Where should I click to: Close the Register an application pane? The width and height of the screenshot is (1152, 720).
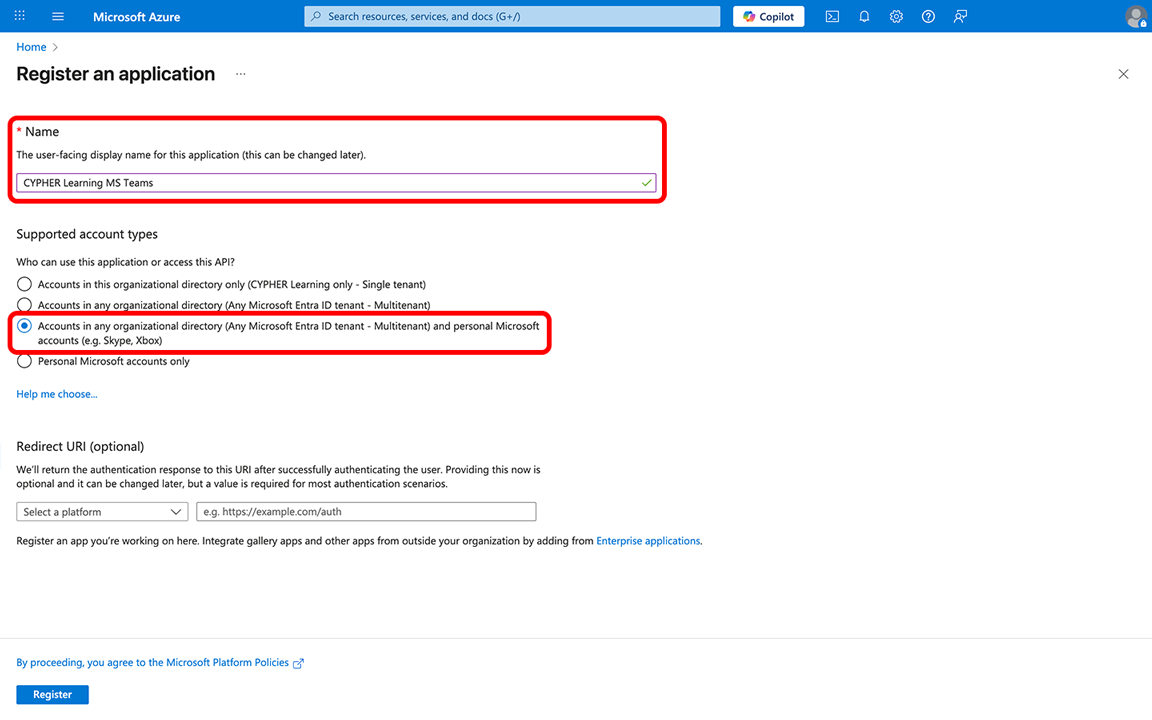(x=1123, y=74)
